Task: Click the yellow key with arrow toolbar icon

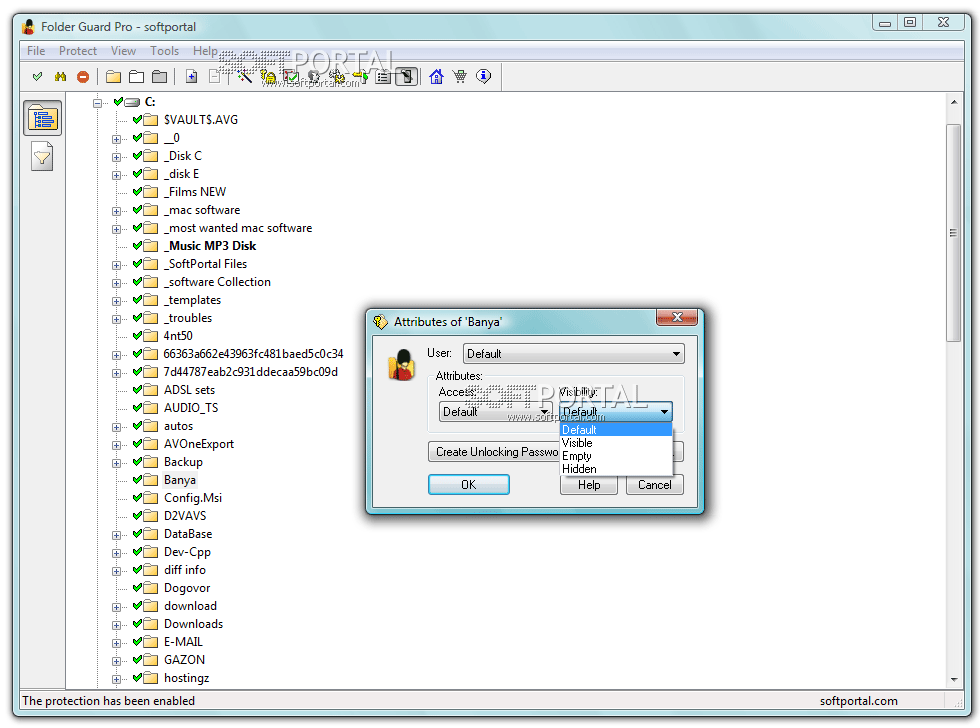Action: pyautogui.click(x=360, y=77)
